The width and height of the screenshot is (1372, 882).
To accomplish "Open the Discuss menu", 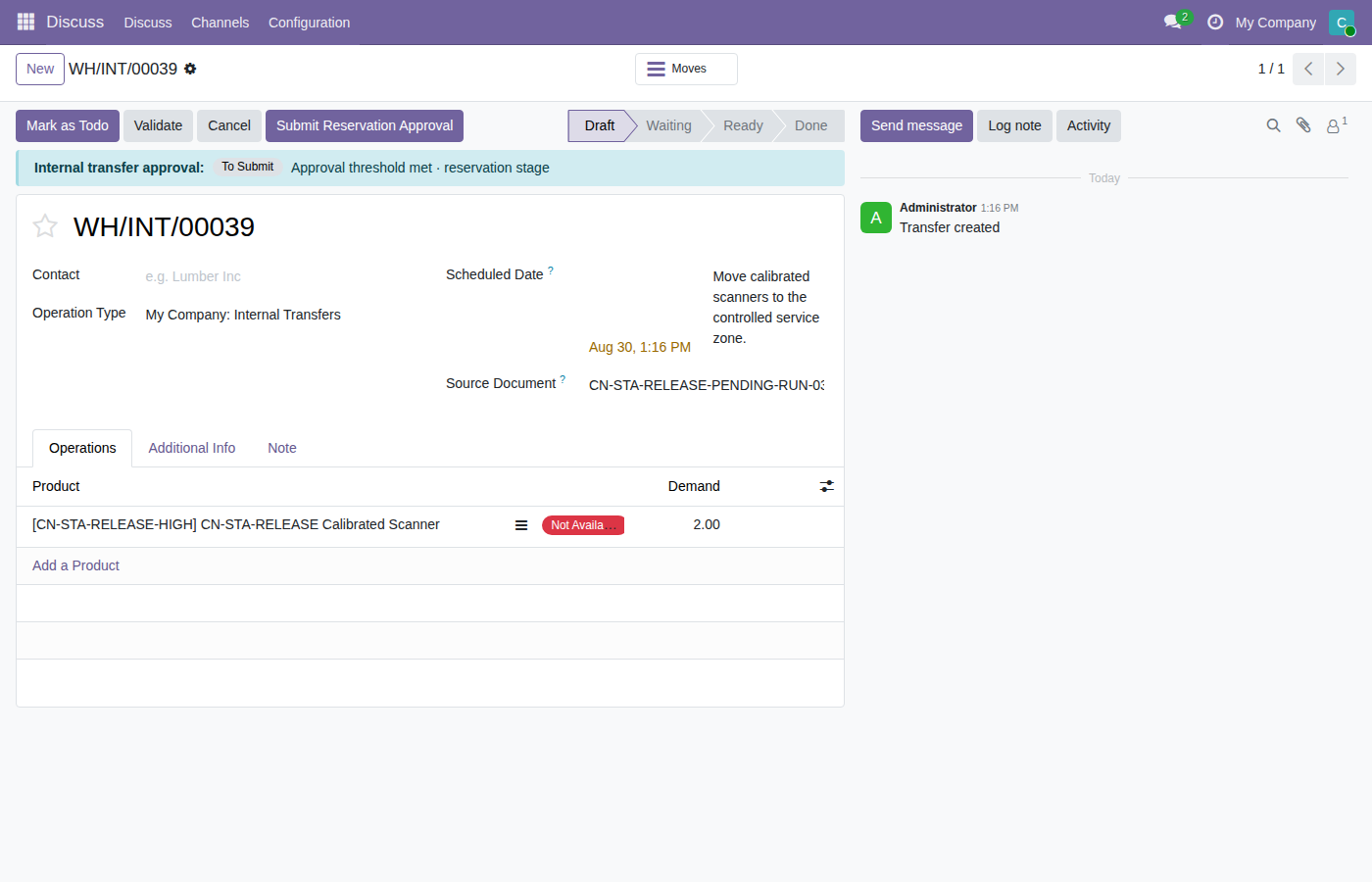I will click(x=148, y=22).
